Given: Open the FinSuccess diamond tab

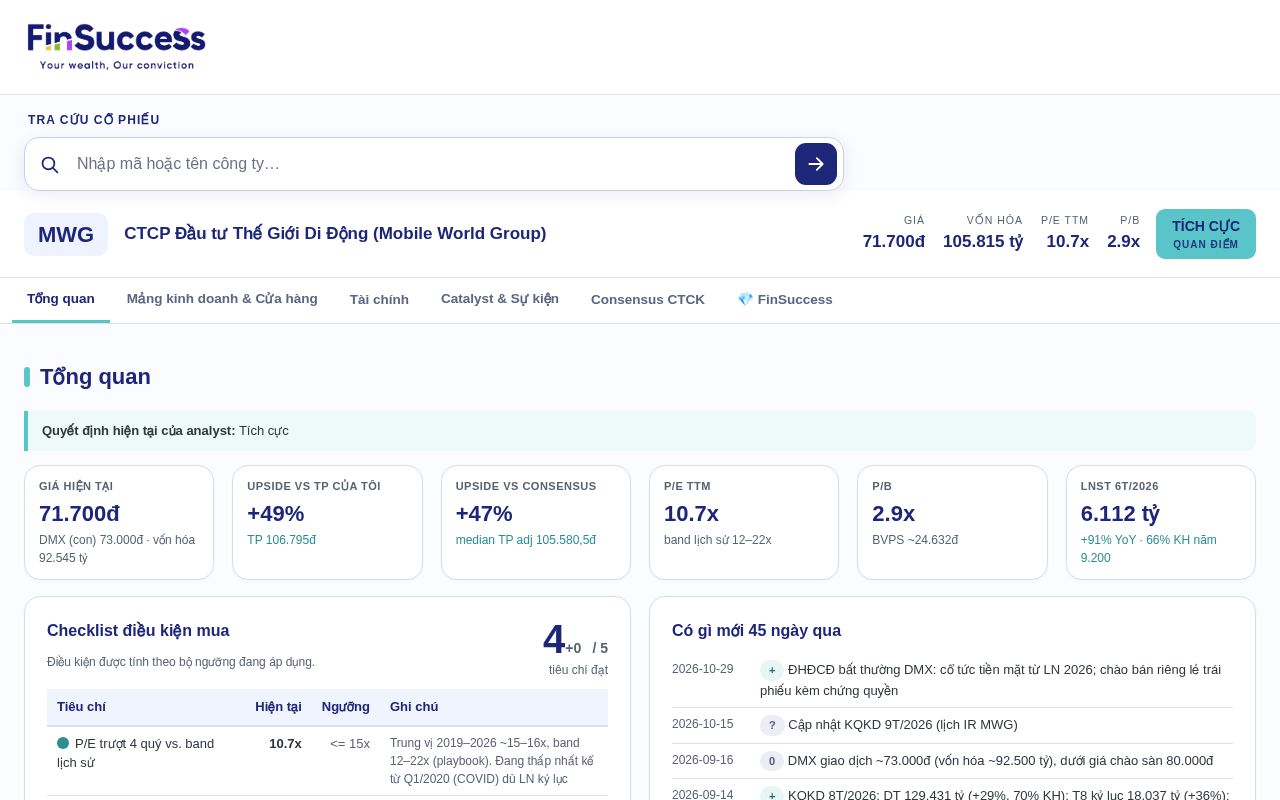Looking at the screenshot, I should 785,299.
